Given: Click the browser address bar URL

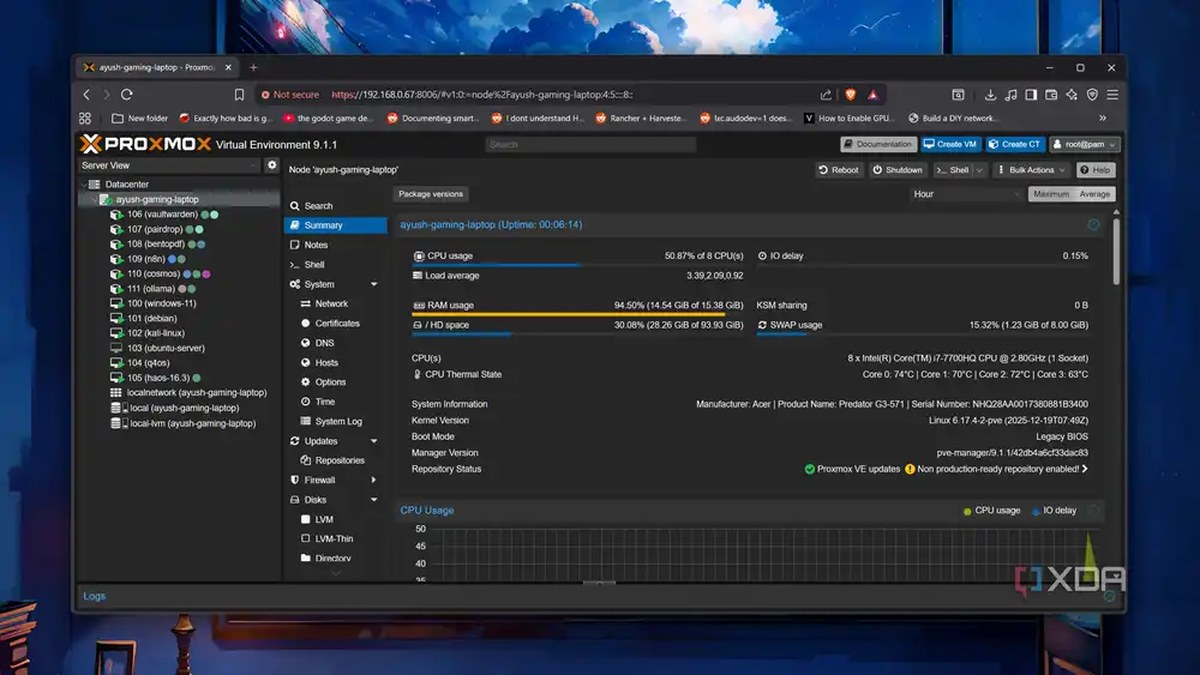Looking at the screenshot, I should 481,94.
